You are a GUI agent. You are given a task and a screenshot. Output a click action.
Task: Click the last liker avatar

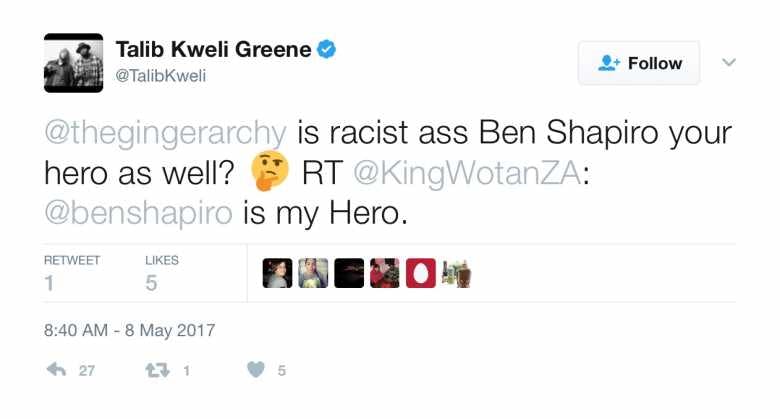[456, 273]
